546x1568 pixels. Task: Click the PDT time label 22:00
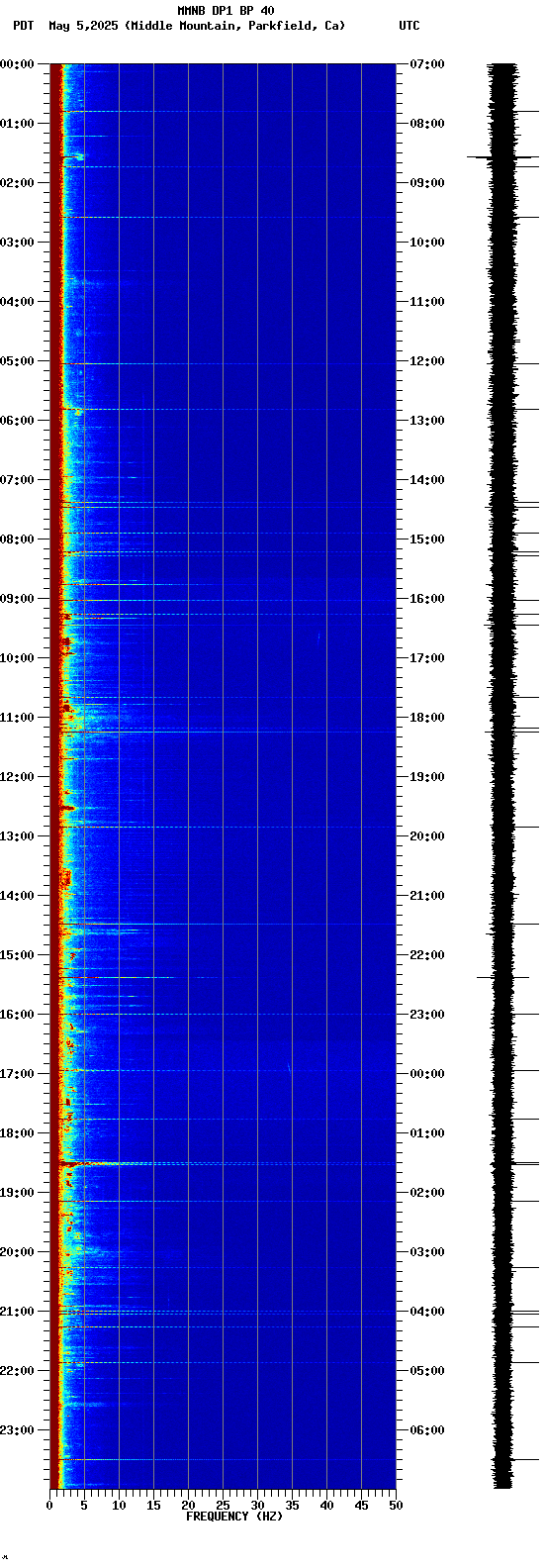click(17, 1371)
